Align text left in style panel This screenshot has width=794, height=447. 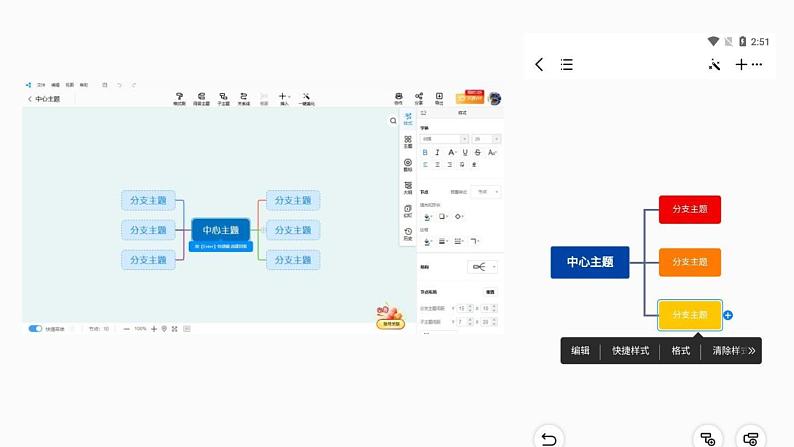pyautogui.click(x=425, y=165)
